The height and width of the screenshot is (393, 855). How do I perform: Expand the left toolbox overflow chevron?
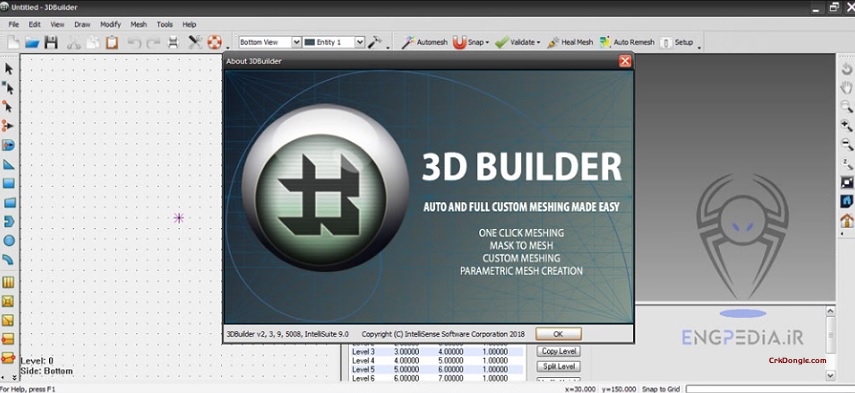tap(14, 377)
